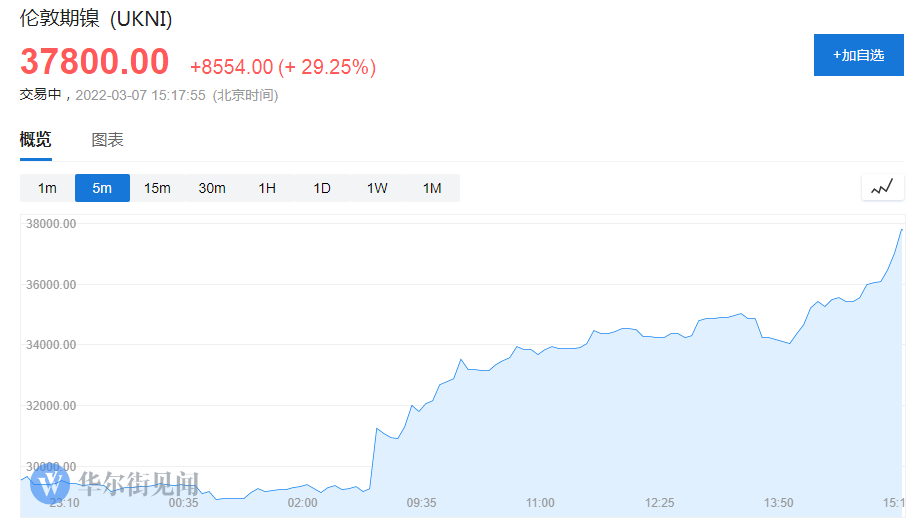Click the 38000.00 y-axis label
Screen dimensions: 919x529
(50, 224)
